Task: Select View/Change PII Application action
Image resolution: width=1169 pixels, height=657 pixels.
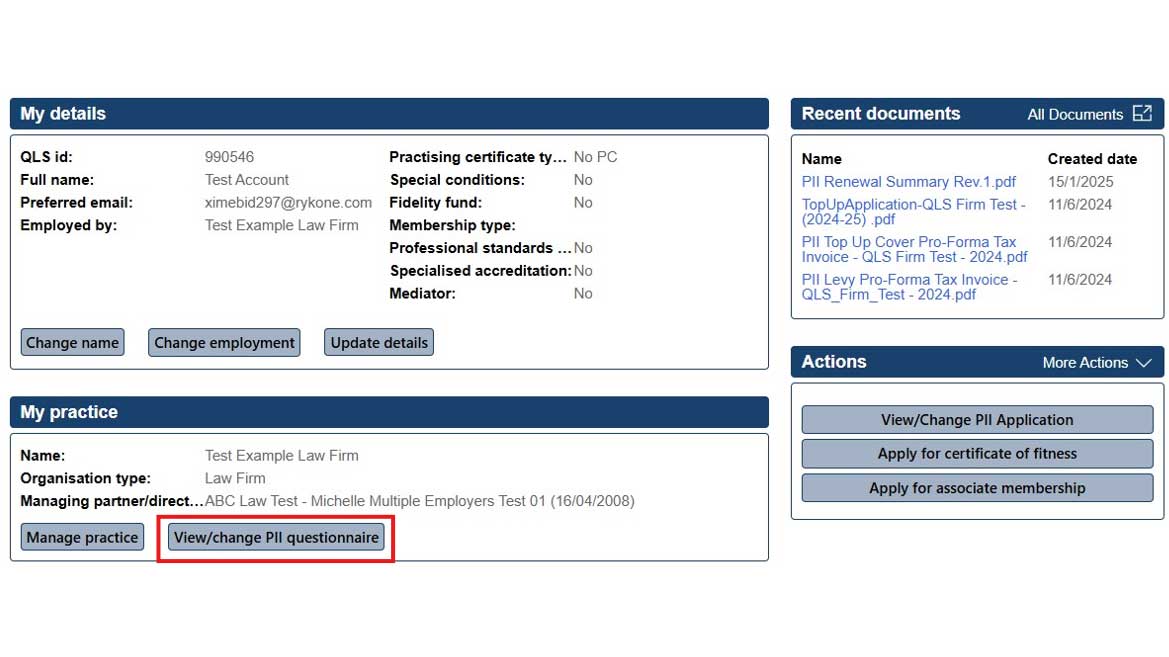Action: point(977,420)
